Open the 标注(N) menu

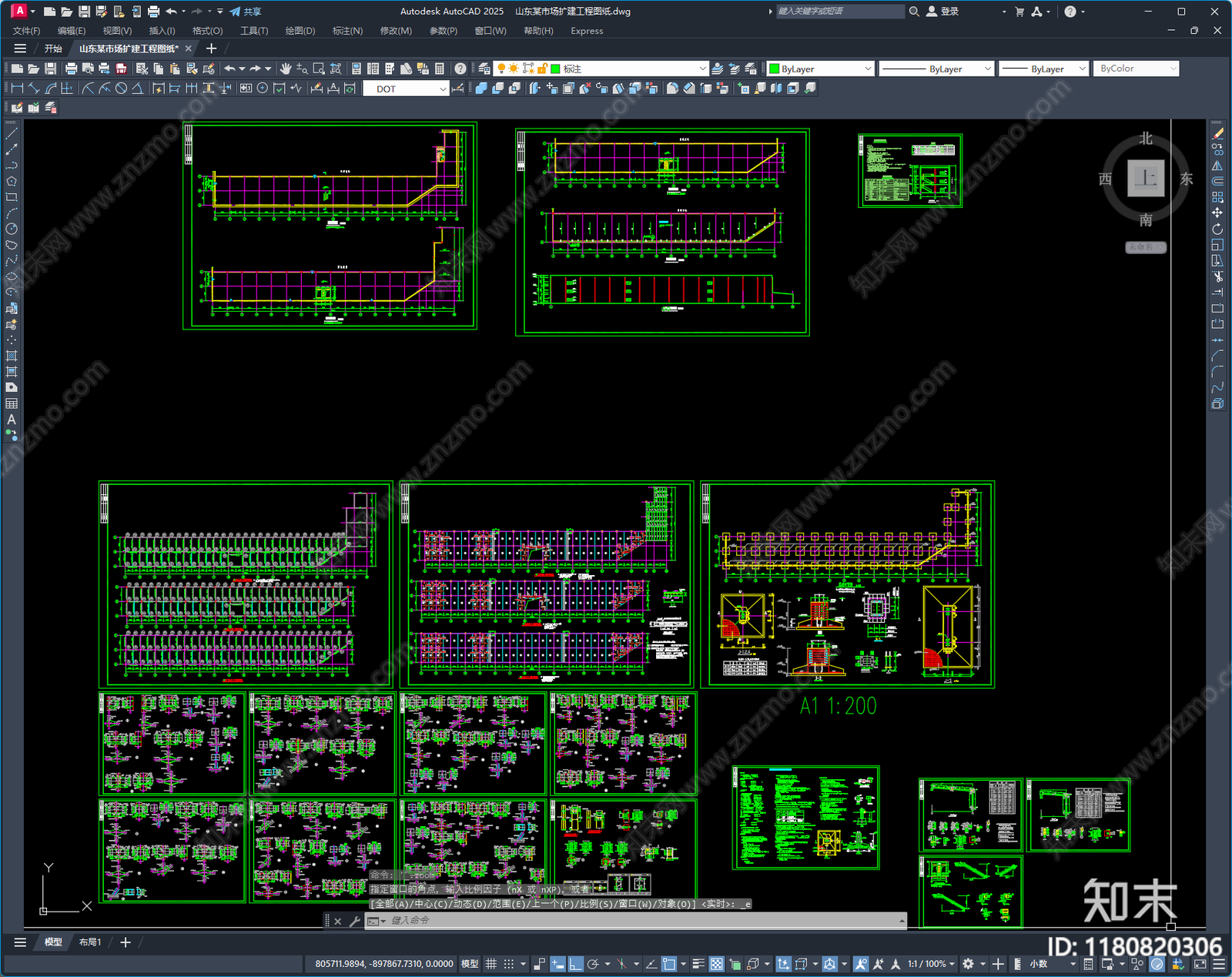347,31
